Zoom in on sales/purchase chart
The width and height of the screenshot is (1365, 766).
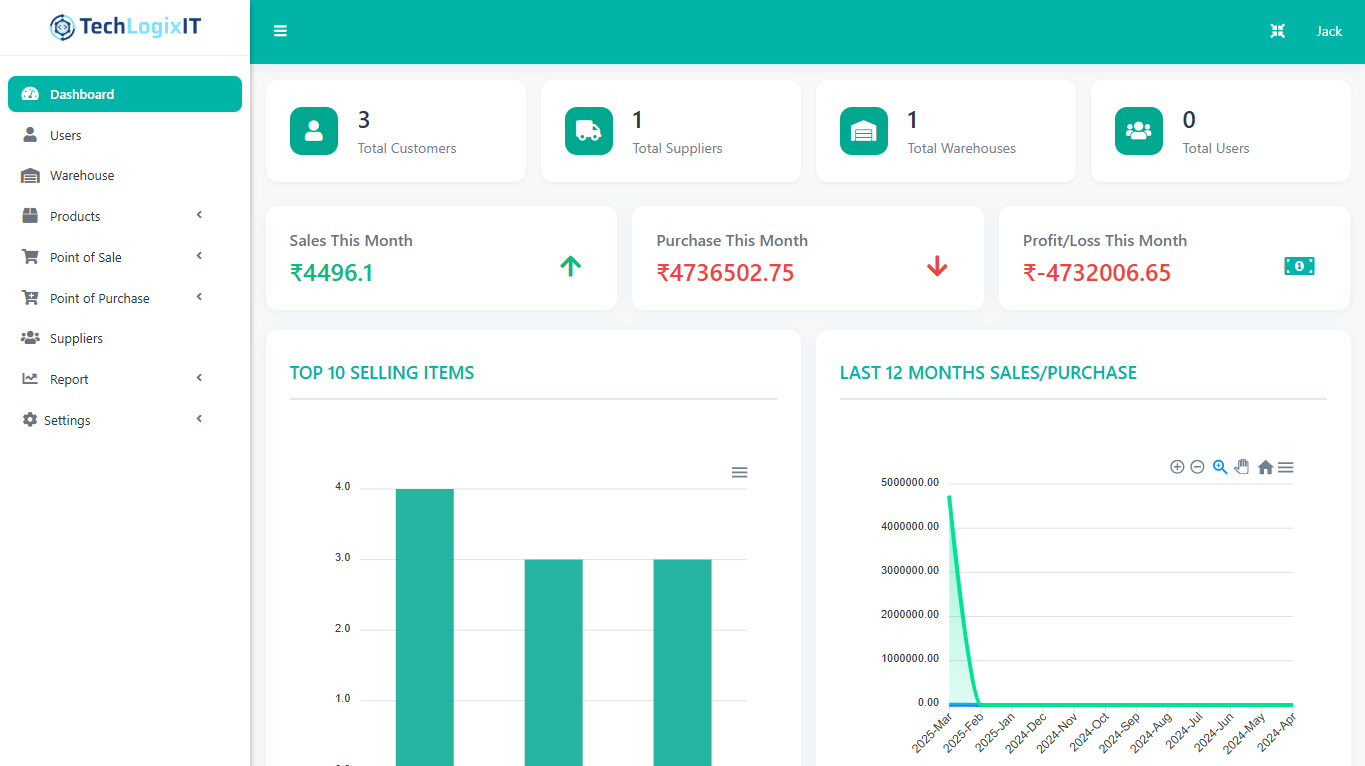1177,467
